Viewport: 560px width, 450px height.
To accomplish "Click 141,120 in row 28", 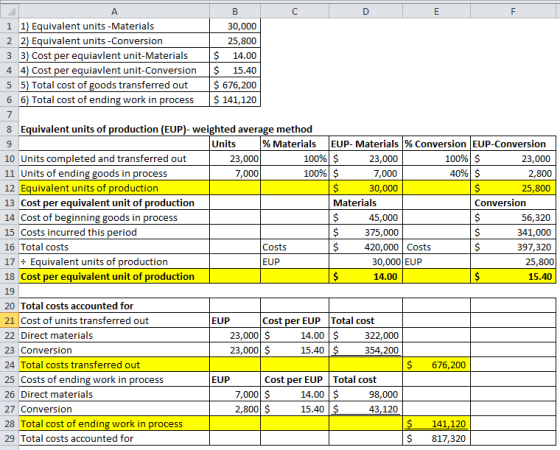I will point(436,424).
